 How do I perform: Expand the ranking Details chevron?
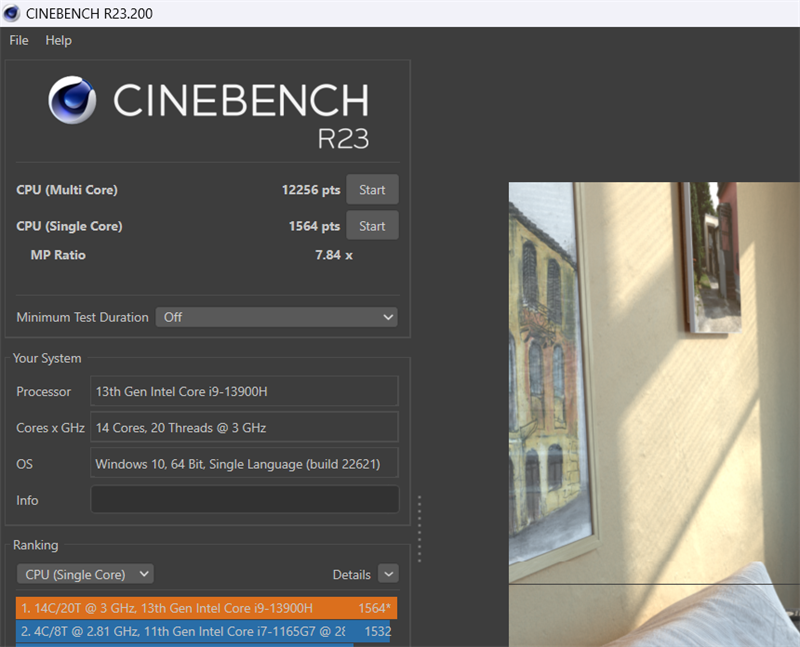(388, 575)
